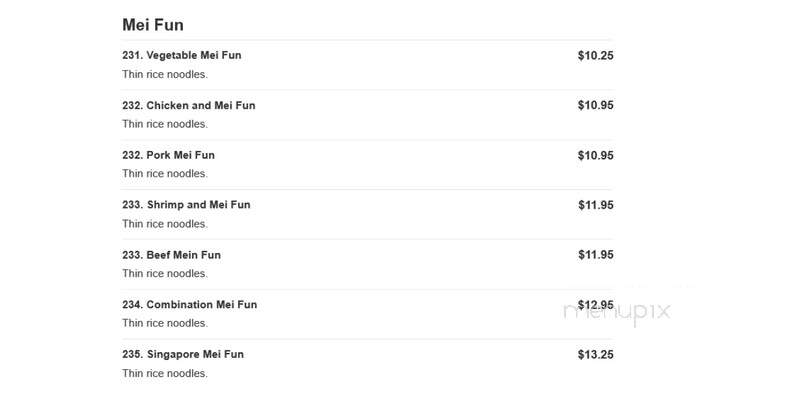Click the $11.95 Beef Mein Fun price
The image size is (796, 394).
[595, 255]
